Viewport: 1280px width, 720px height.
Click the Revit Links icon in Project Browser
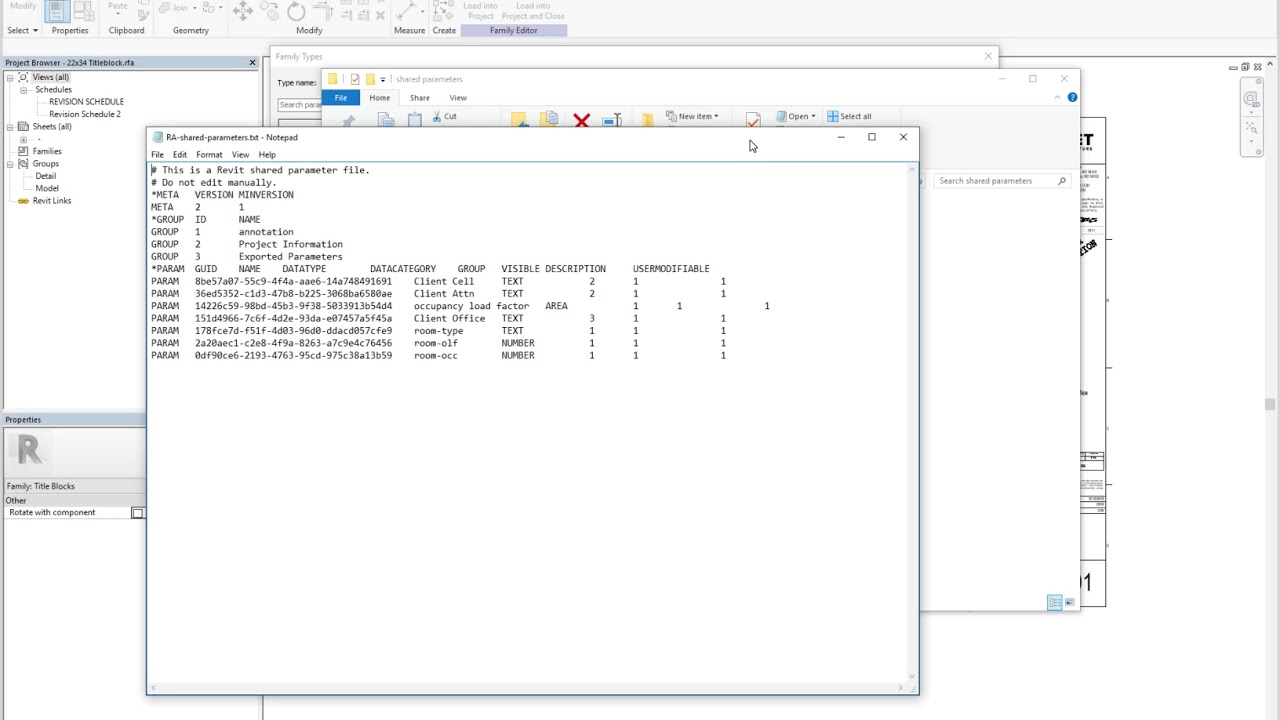(x=23, y=200)
